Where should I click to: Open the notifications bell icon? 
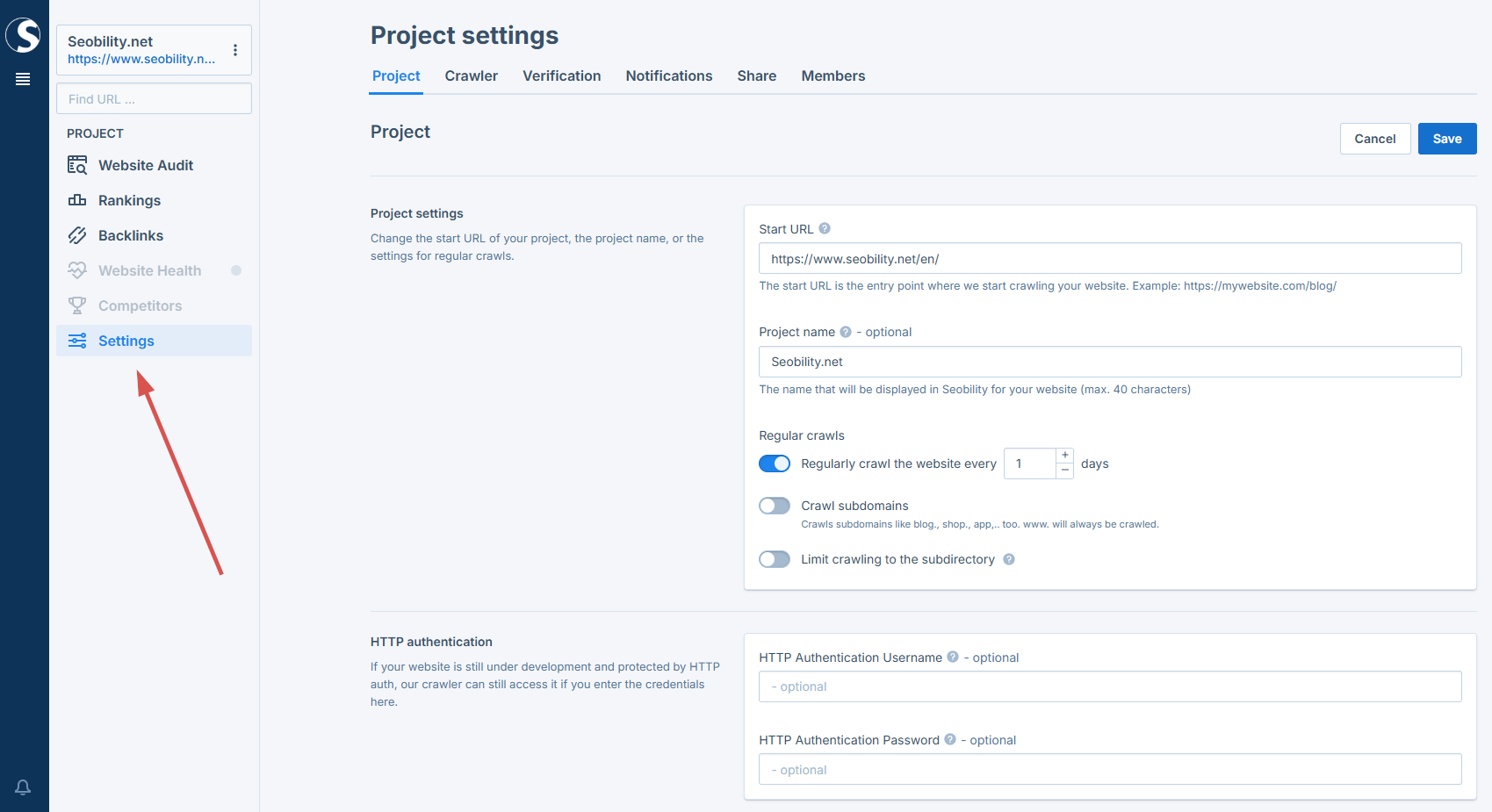point(23,787)
